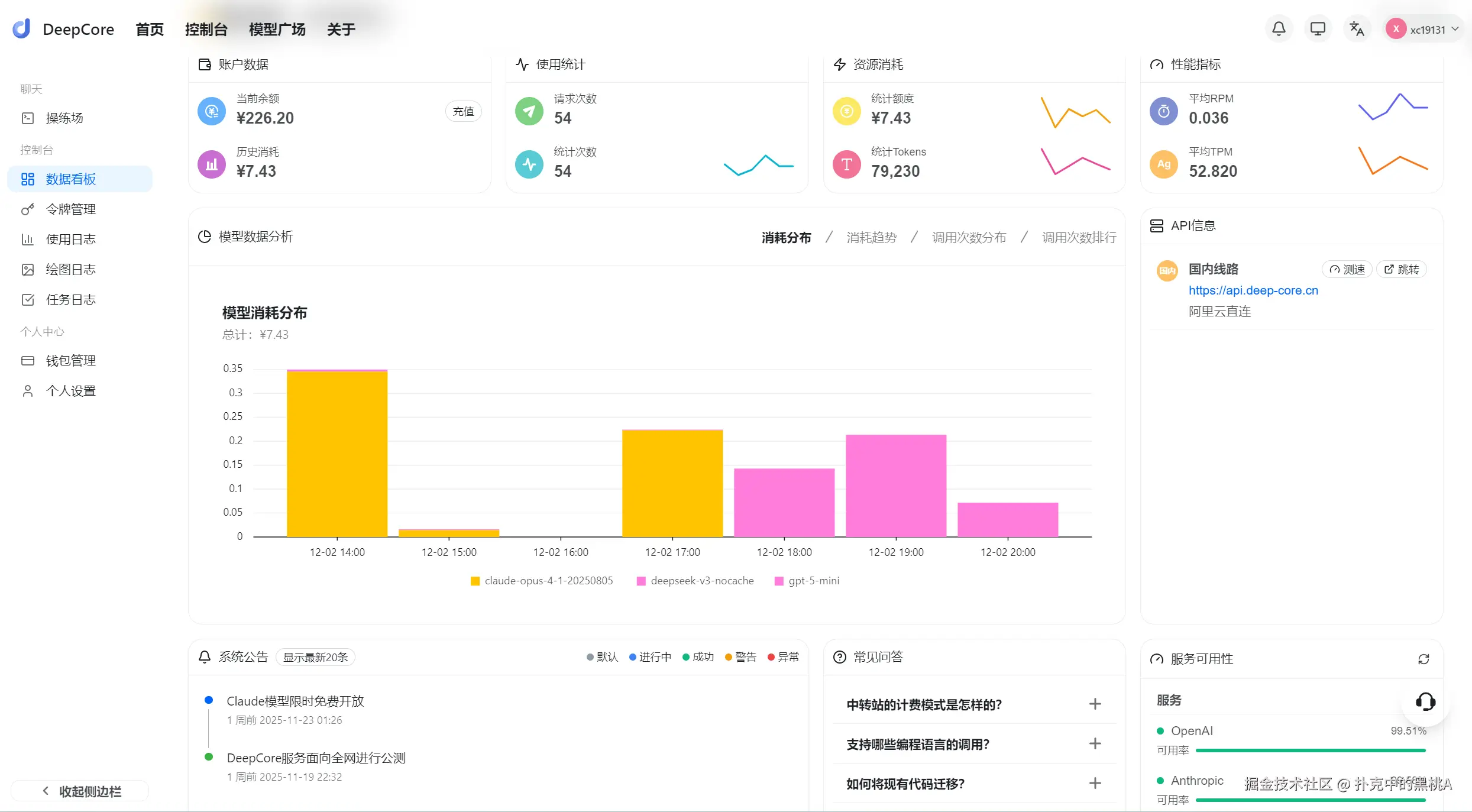Click the DeepCore logo icon
Image resolution: width=1472 pixels, height=812 pixels.
click(x=22, y=29)
